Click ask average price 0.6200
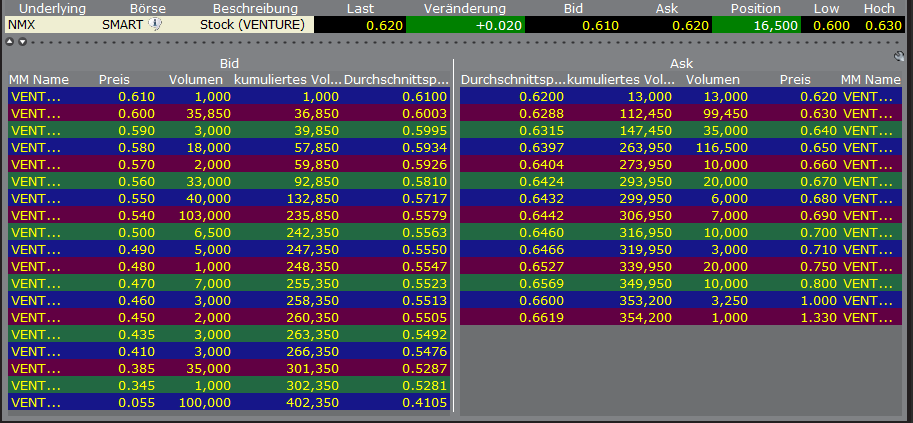Screen dimensions: 913x423 point(544,97)
